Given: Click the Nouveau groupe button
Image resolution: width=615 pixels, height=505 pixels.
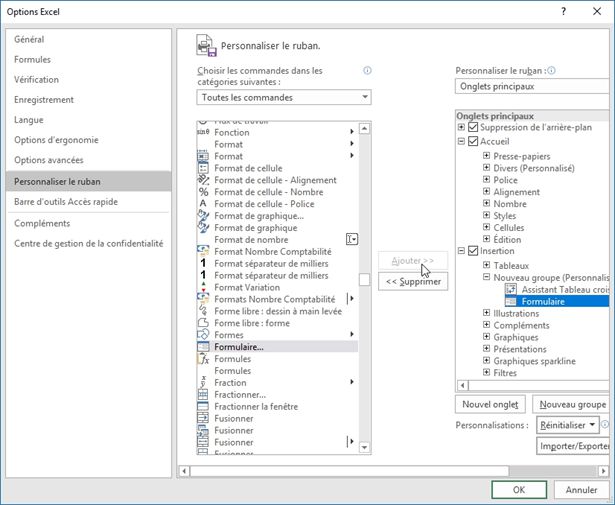Looking at the screenshot, I should pos(572,404).
